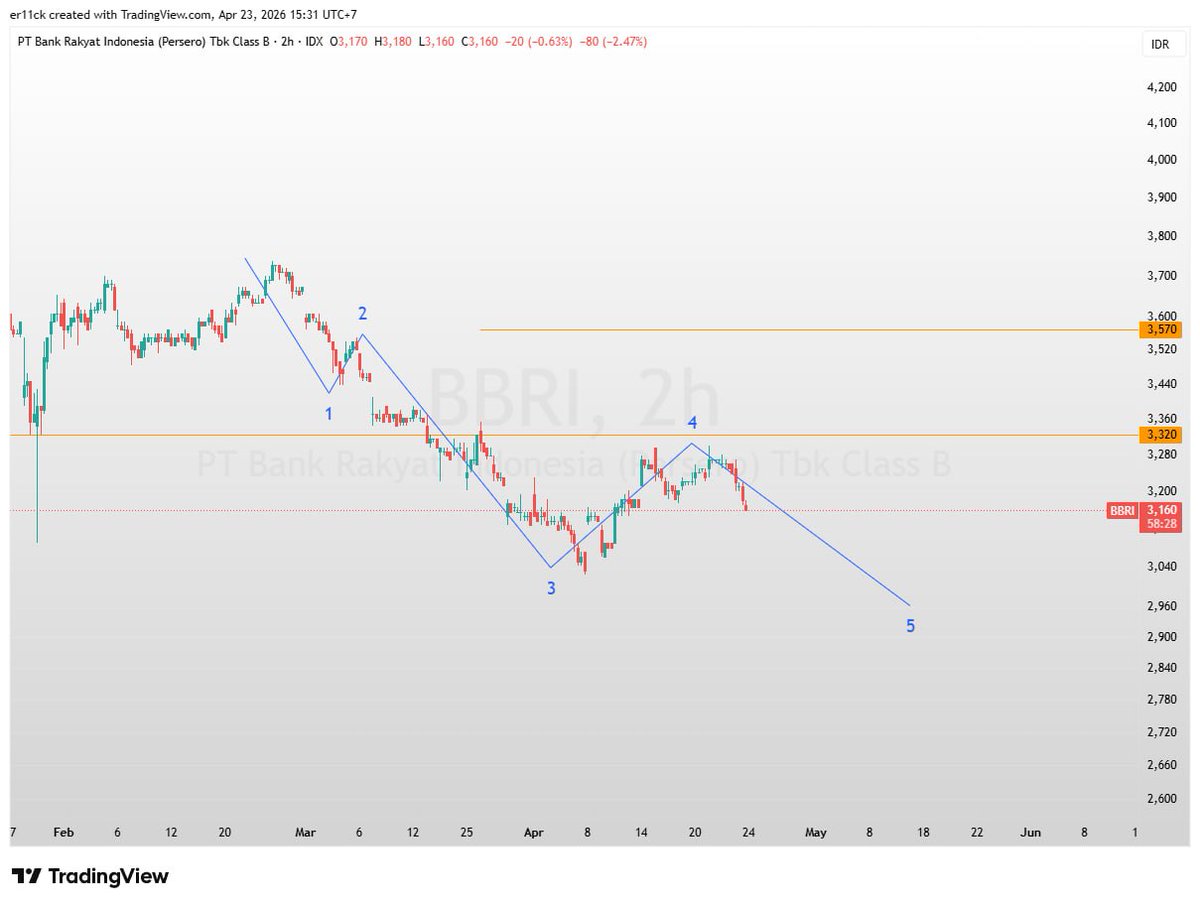The image size is (1200, 906).
Task: Click 4,100 on the price axis
Action: [x=1162, y=123]
